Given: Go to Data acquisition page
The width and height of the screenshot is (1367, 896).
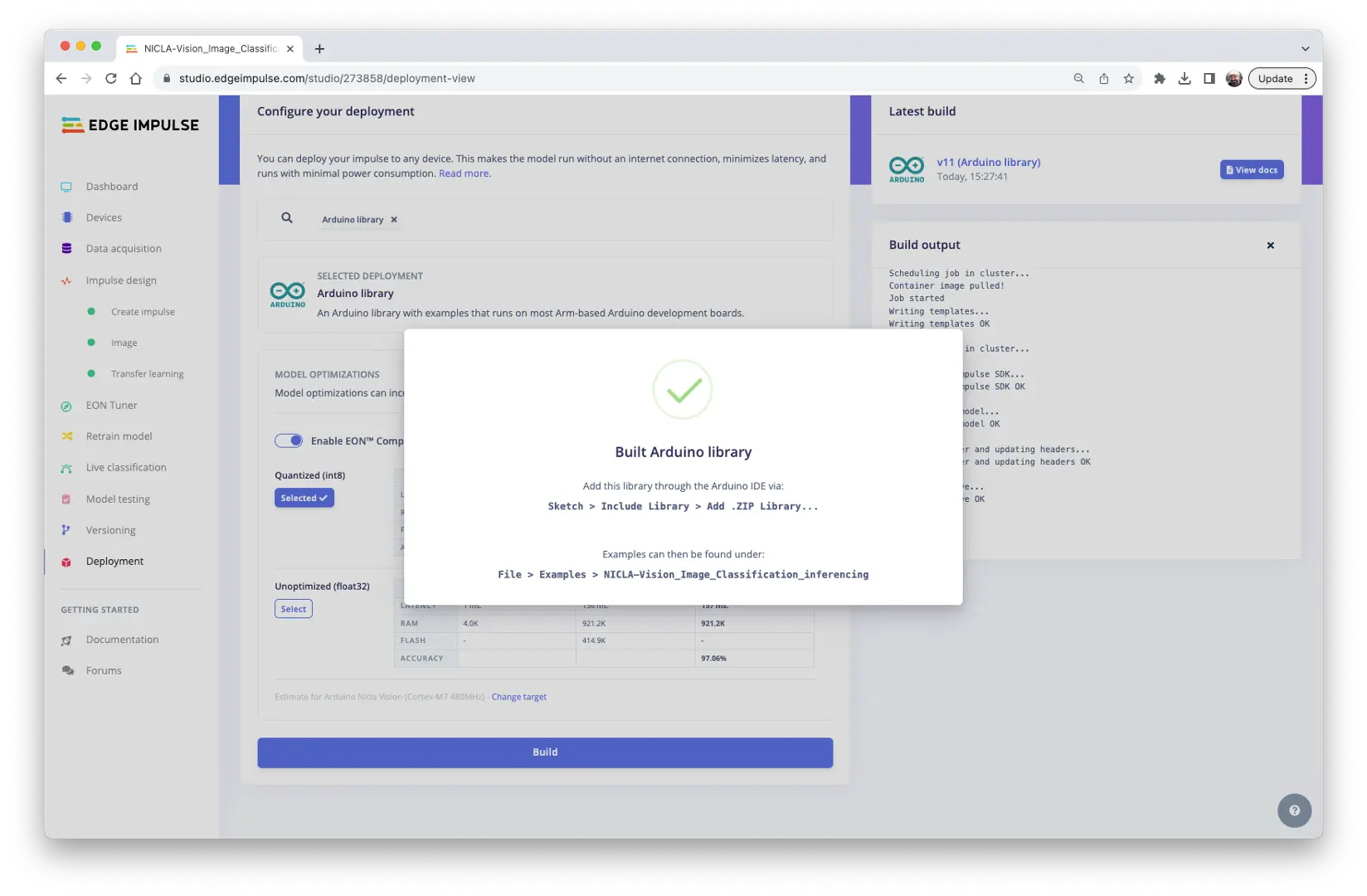Looking at the screenshot, I should point(123,249).
